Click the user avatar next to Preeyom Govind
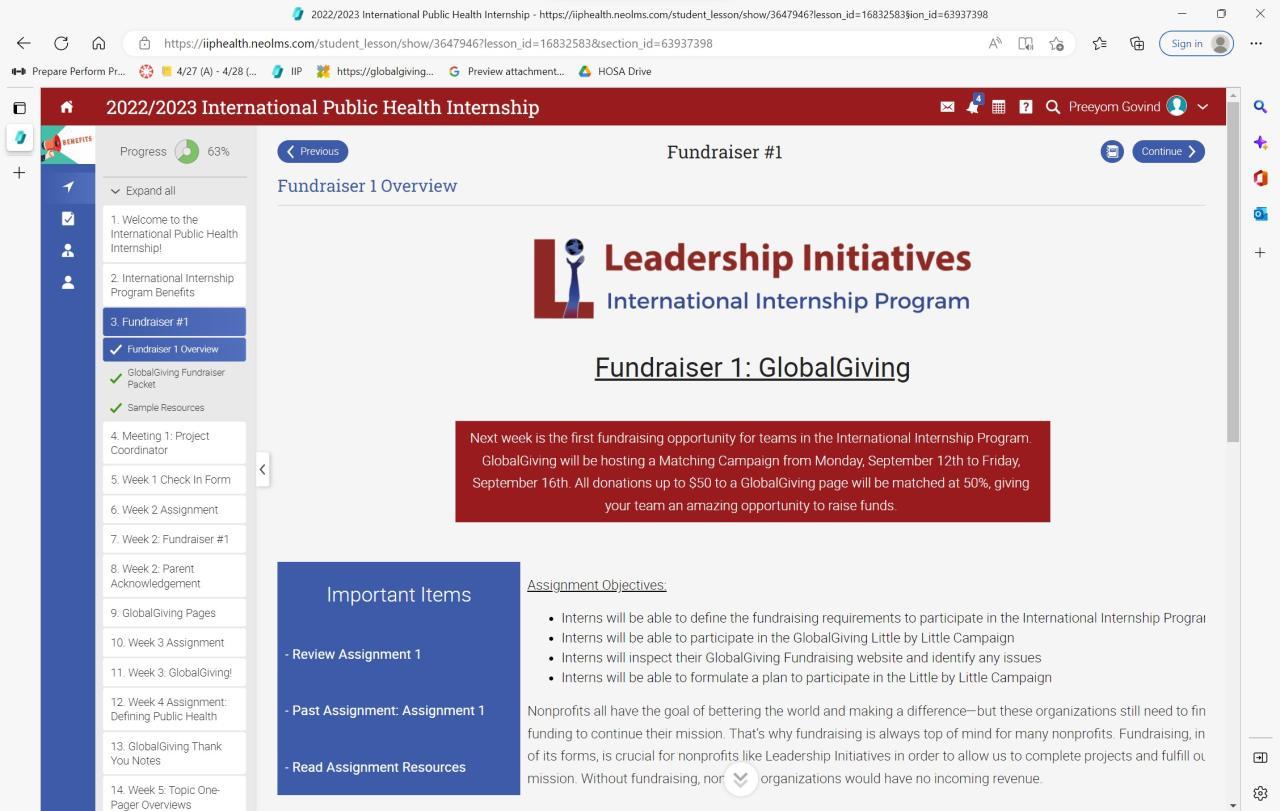This screenshot has height=811, width=1280. tap(1177, 106)
